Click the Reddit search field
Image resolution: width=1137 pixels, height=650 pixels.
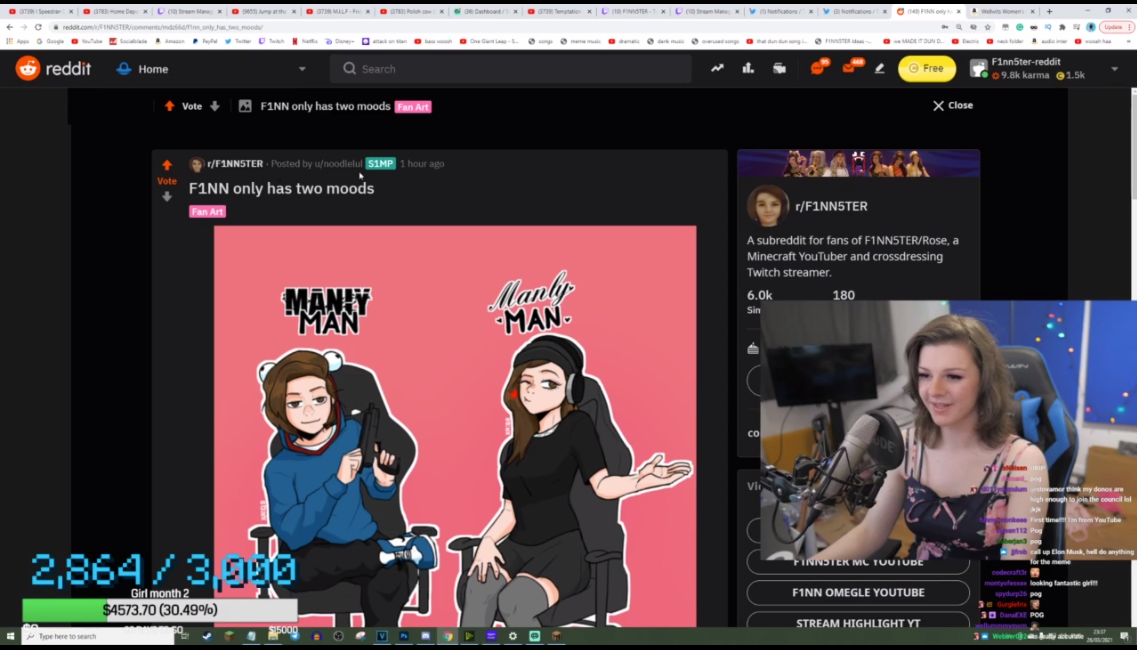pos(510,69)
